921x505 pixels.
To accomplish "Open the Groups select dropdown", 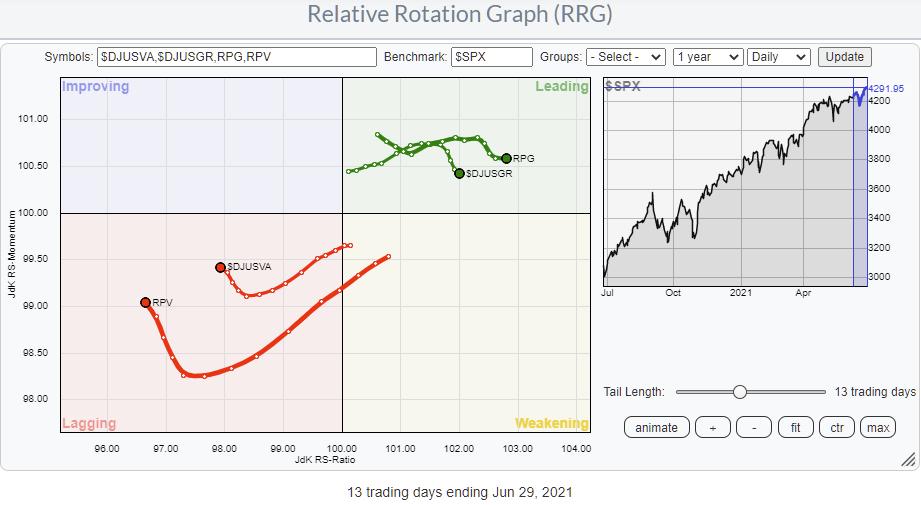I will 626,57.
